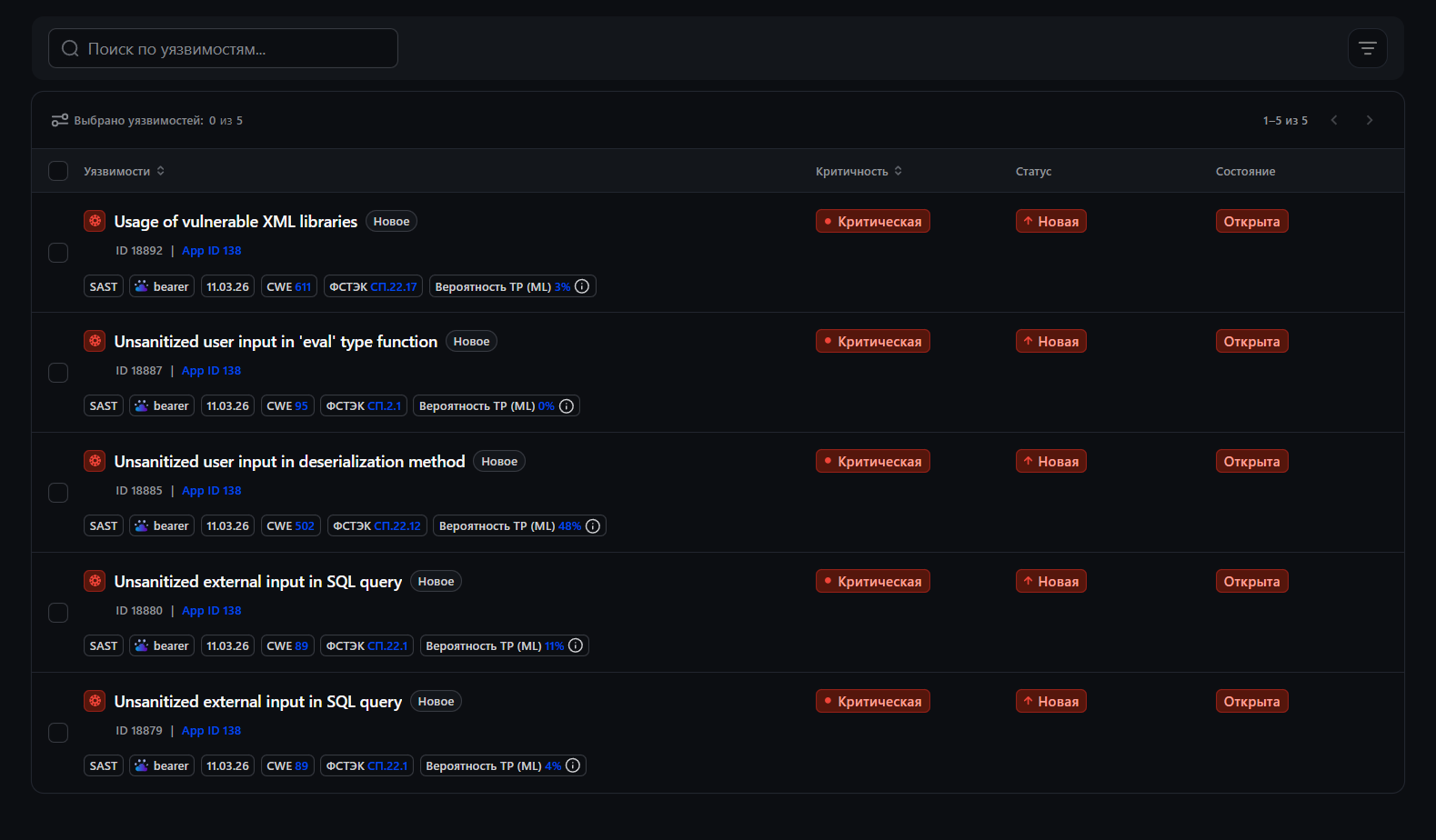Viewport: 1436px width, 840px height.
Task: Click the critical severity icon for ID 18892
Action: point(95,221)
